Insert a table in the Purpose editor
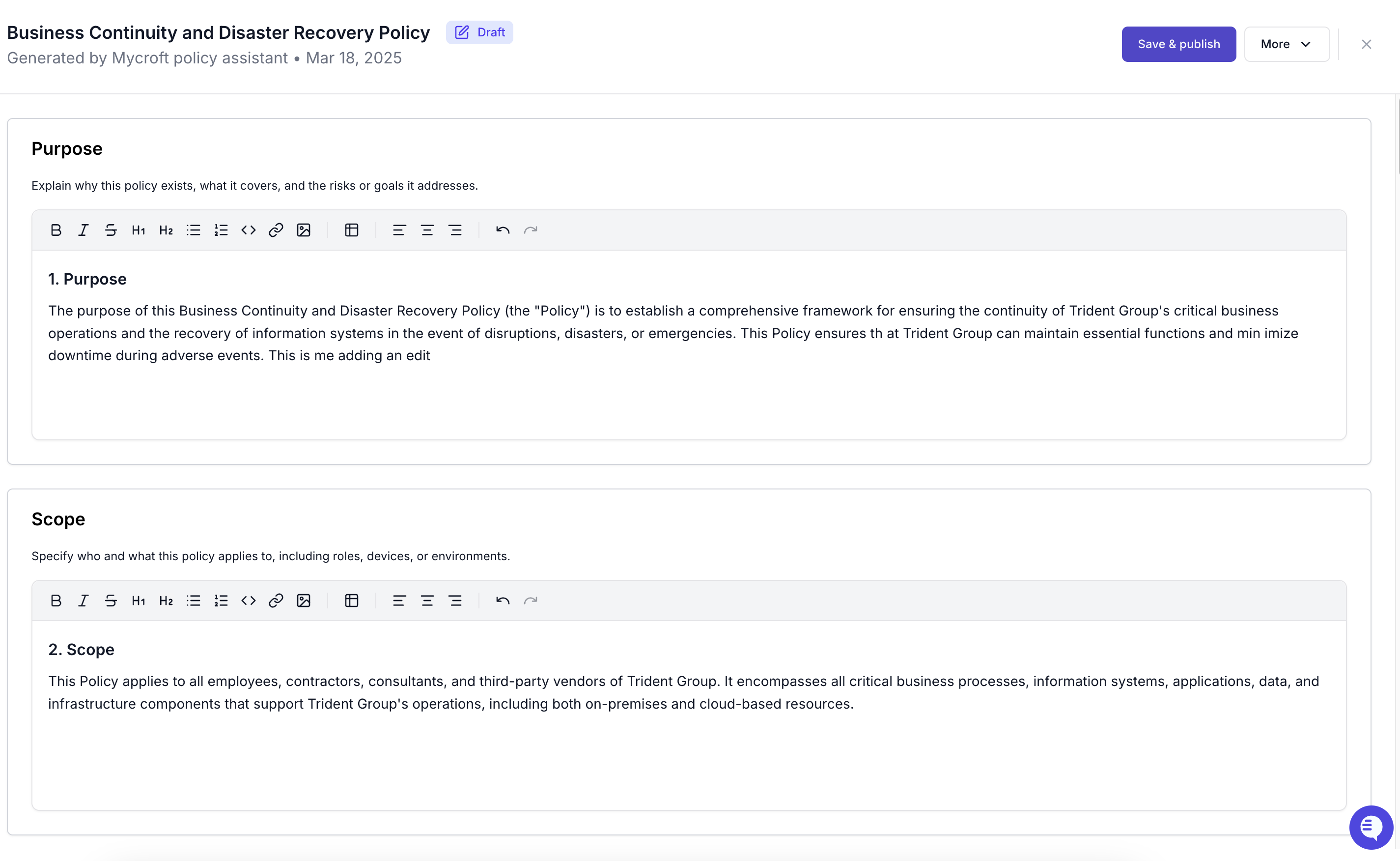Image resolution: width=1400 pixels, height=861 pixels. (x=352, y=230)
